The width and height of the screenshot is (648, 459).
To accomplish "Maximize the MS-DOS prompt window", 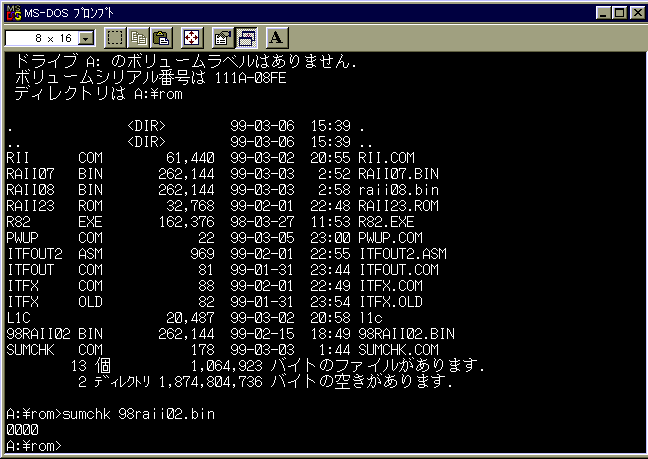I will pyautogui.click(x=619, y=13).
